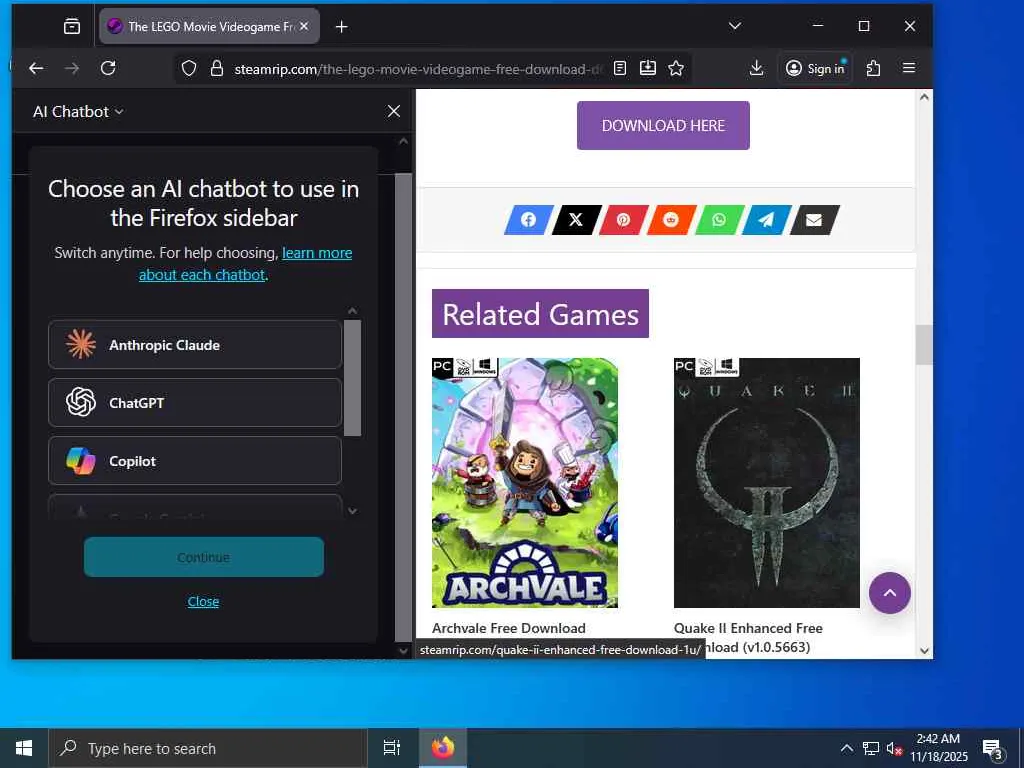Open the Archvale cover thumbnail

(525, 483)
